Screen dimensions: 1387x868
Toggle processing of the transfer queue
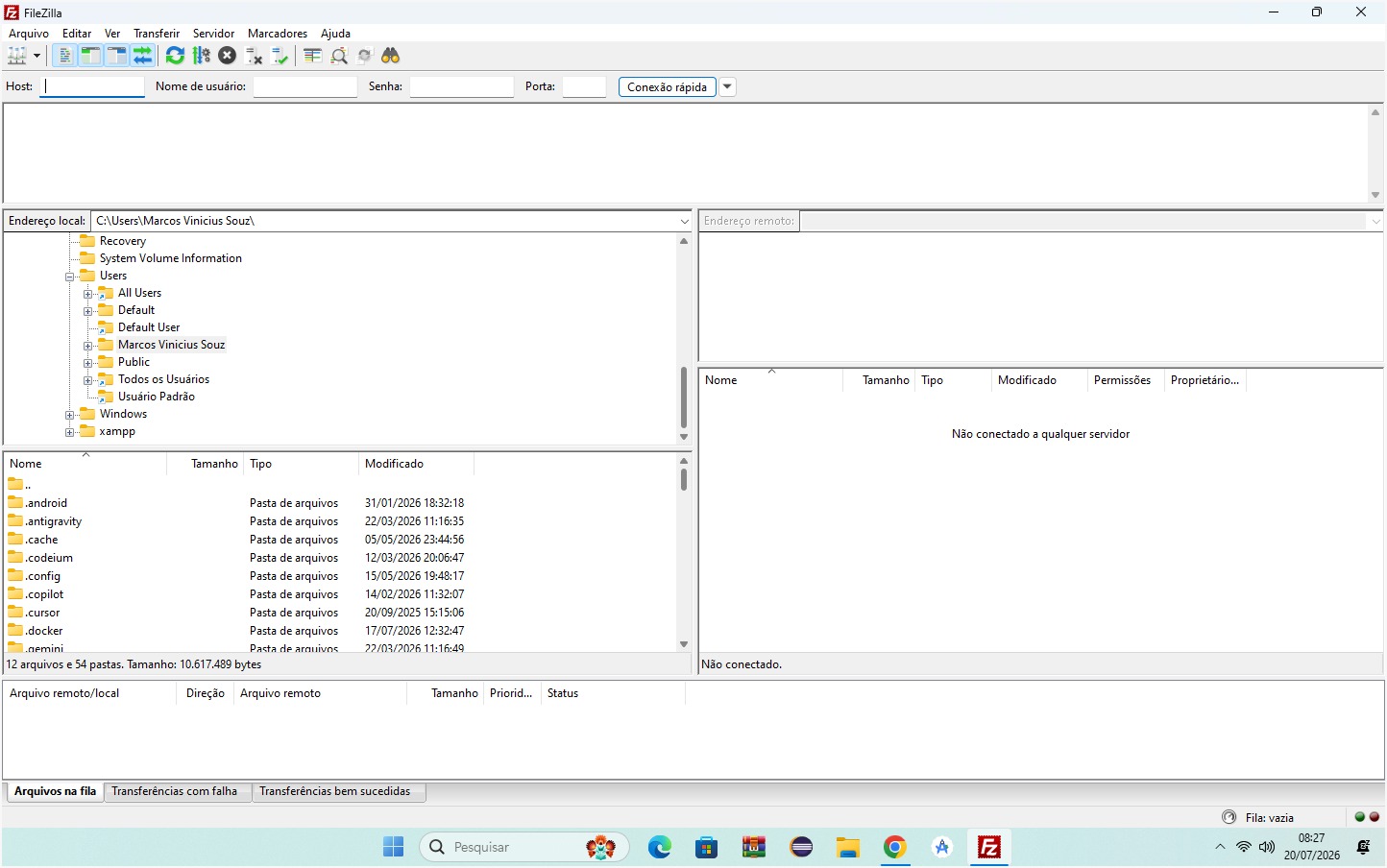[x=201, y=56]
